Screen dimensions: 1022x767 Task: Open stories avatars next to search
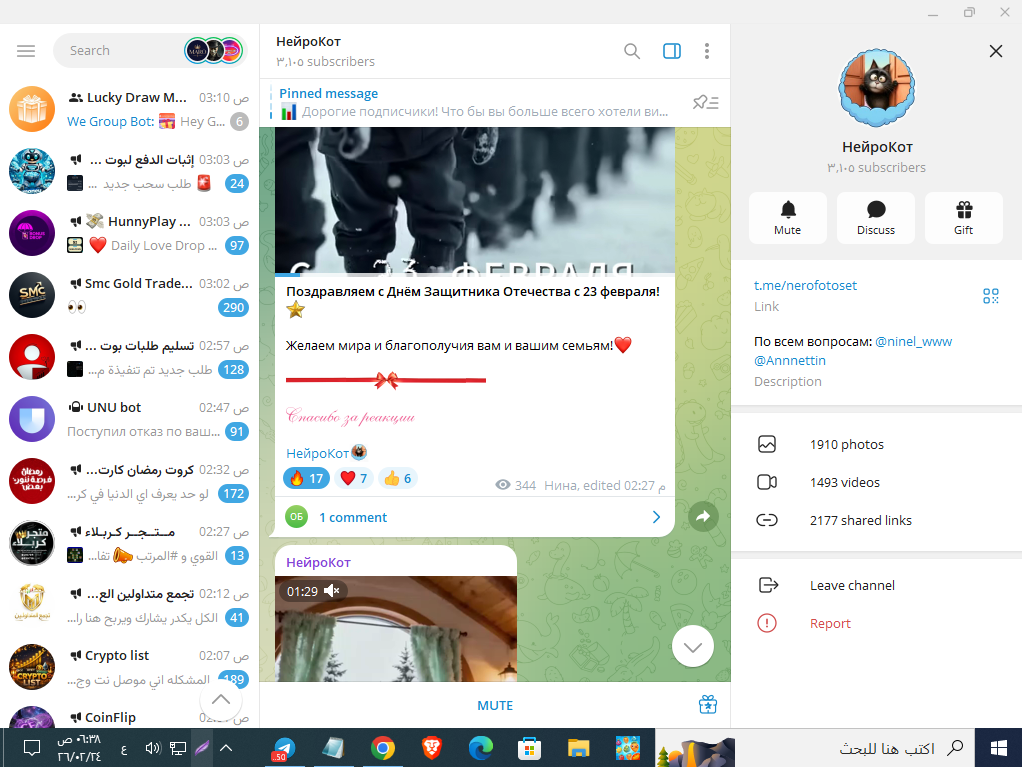pyautogui.click(x=214, y=51)
